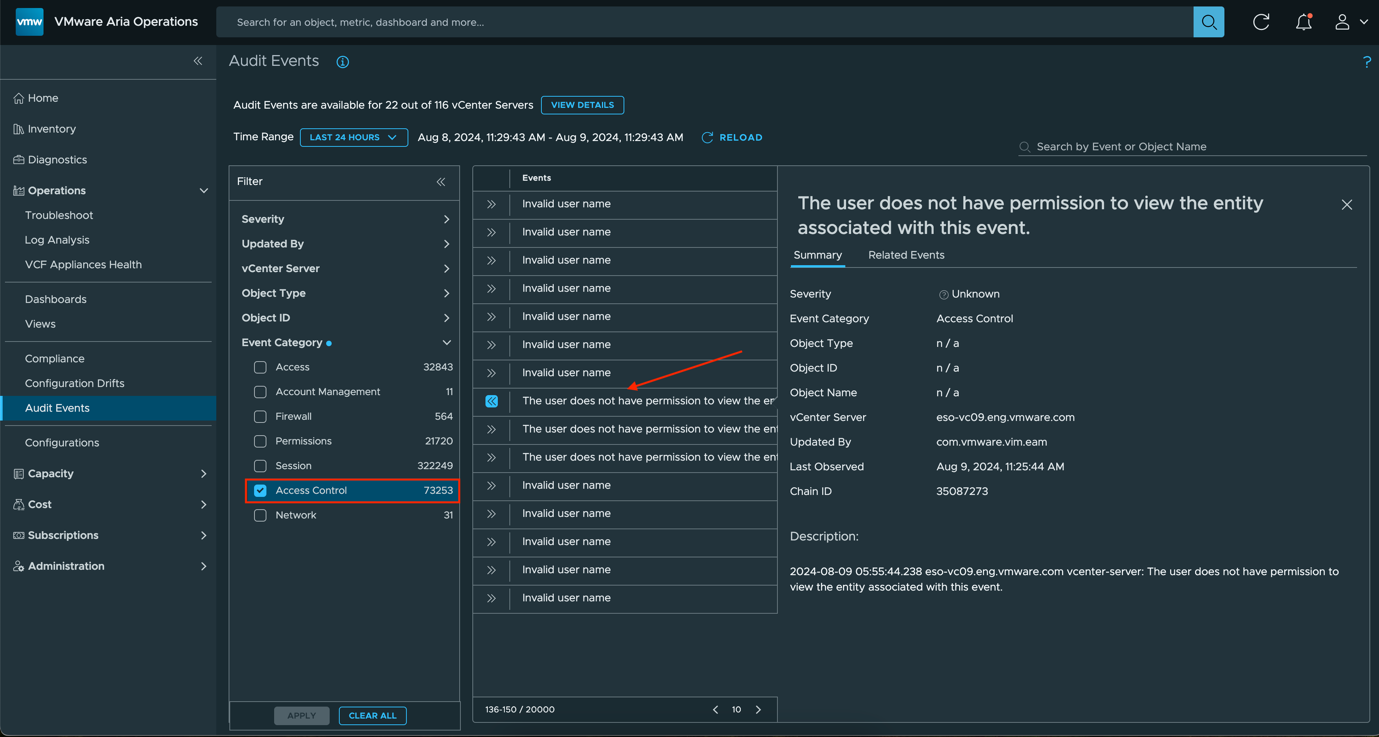Click the com.vmware.vim.eam Updated By value
Viewport: 1379px width, 737px height.
[x=991, y=442]
